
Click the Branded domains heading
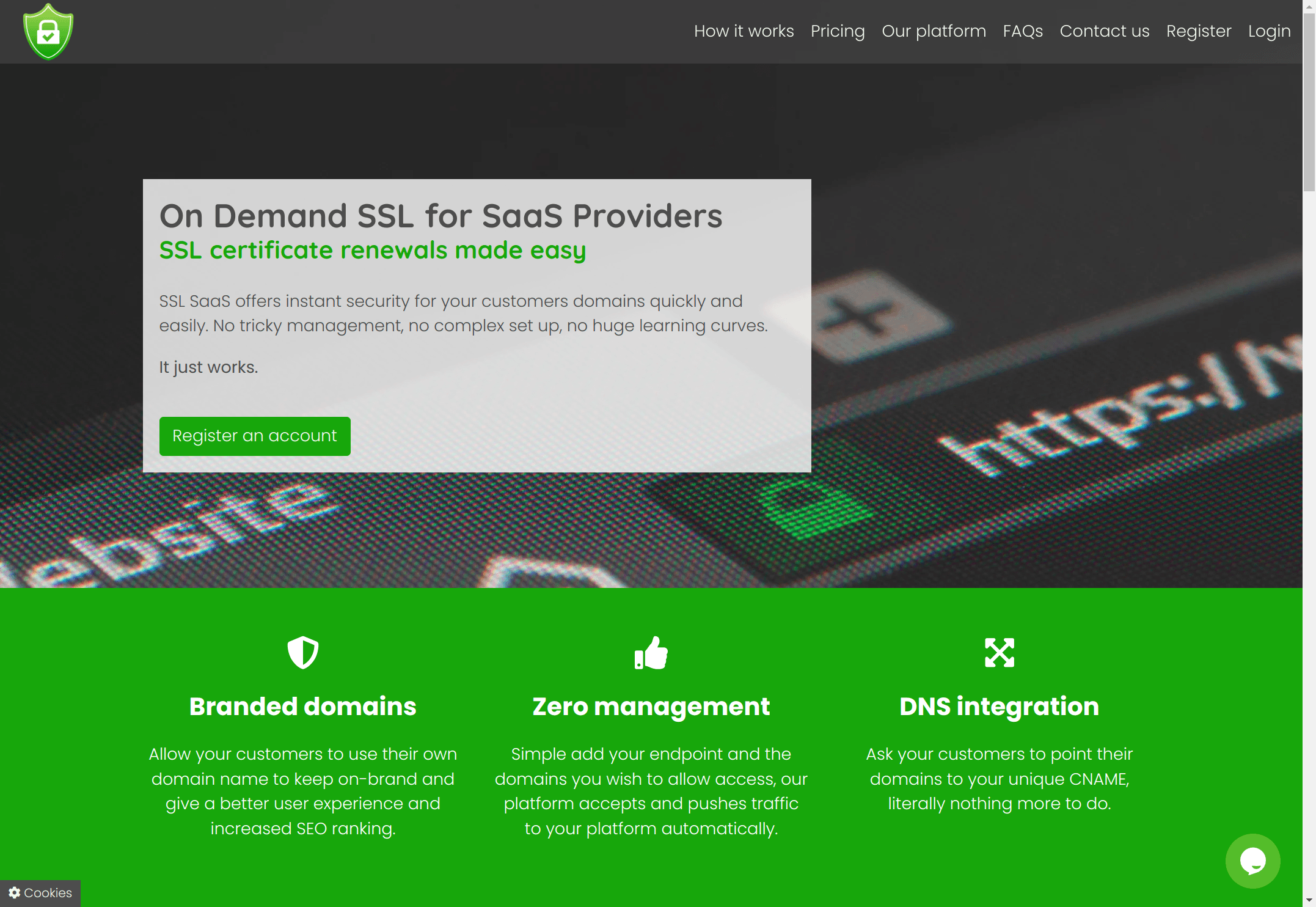pyautogui.click(x=303, y=707)
